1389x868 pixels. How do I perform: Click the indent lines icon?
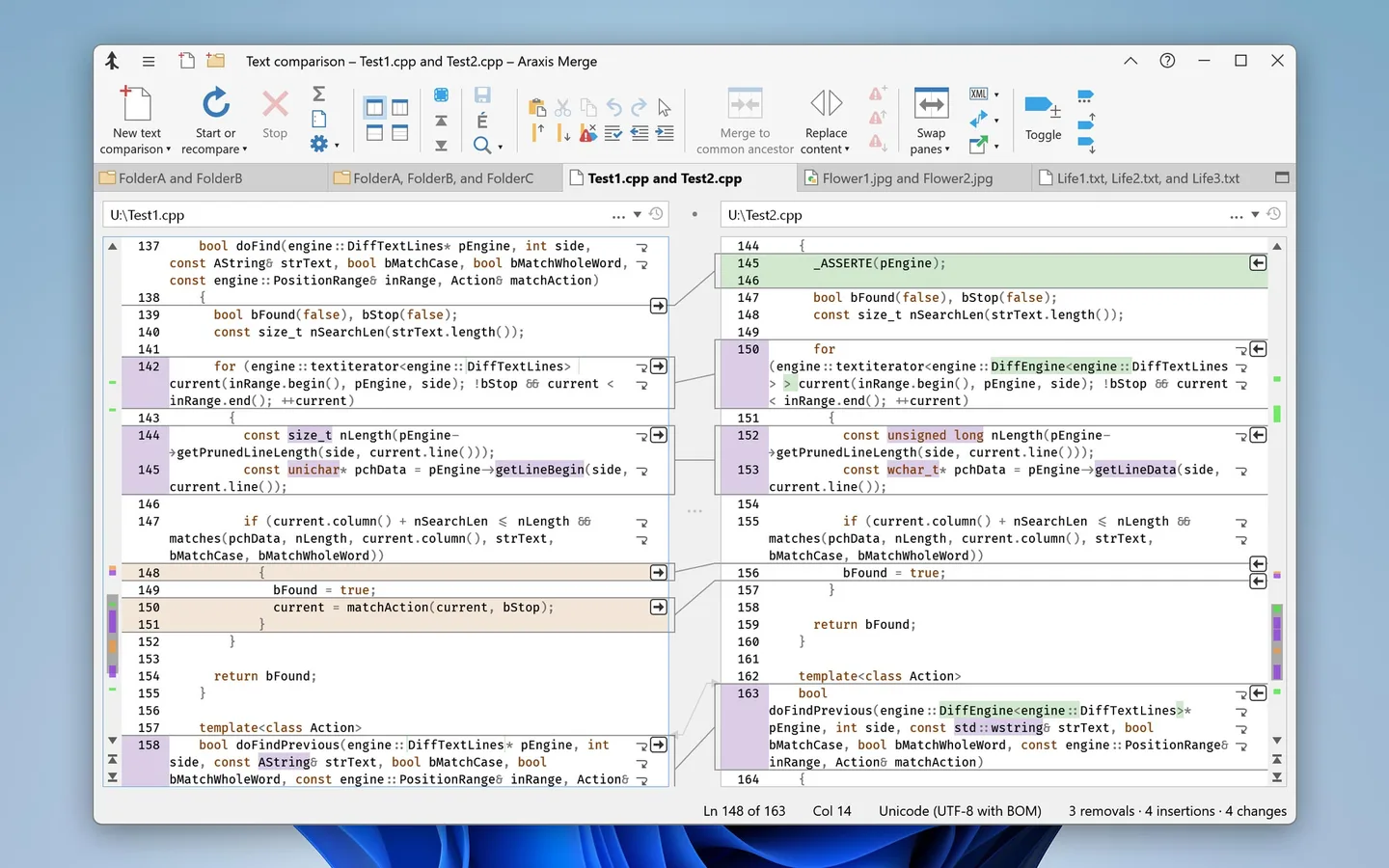click(x=665, y=133)
